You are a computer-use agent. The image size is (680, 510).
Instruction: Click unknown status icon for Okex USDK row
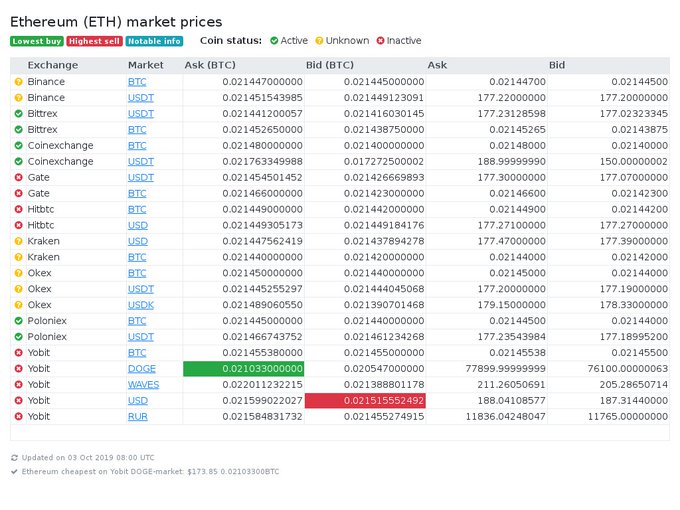click(x=18, y=305)
